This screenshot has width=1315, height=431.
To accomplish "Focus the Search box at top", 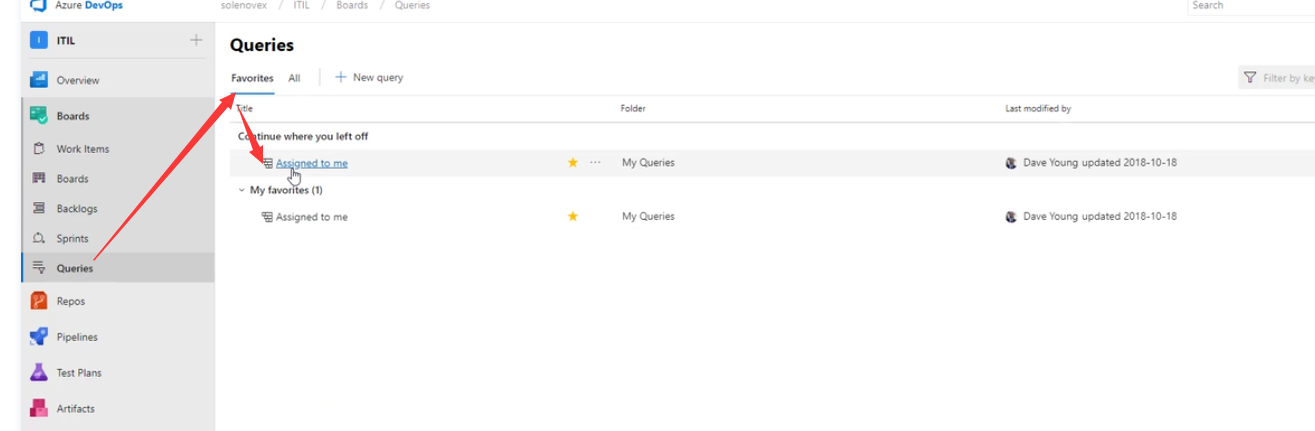I will tap(1250, 5).
